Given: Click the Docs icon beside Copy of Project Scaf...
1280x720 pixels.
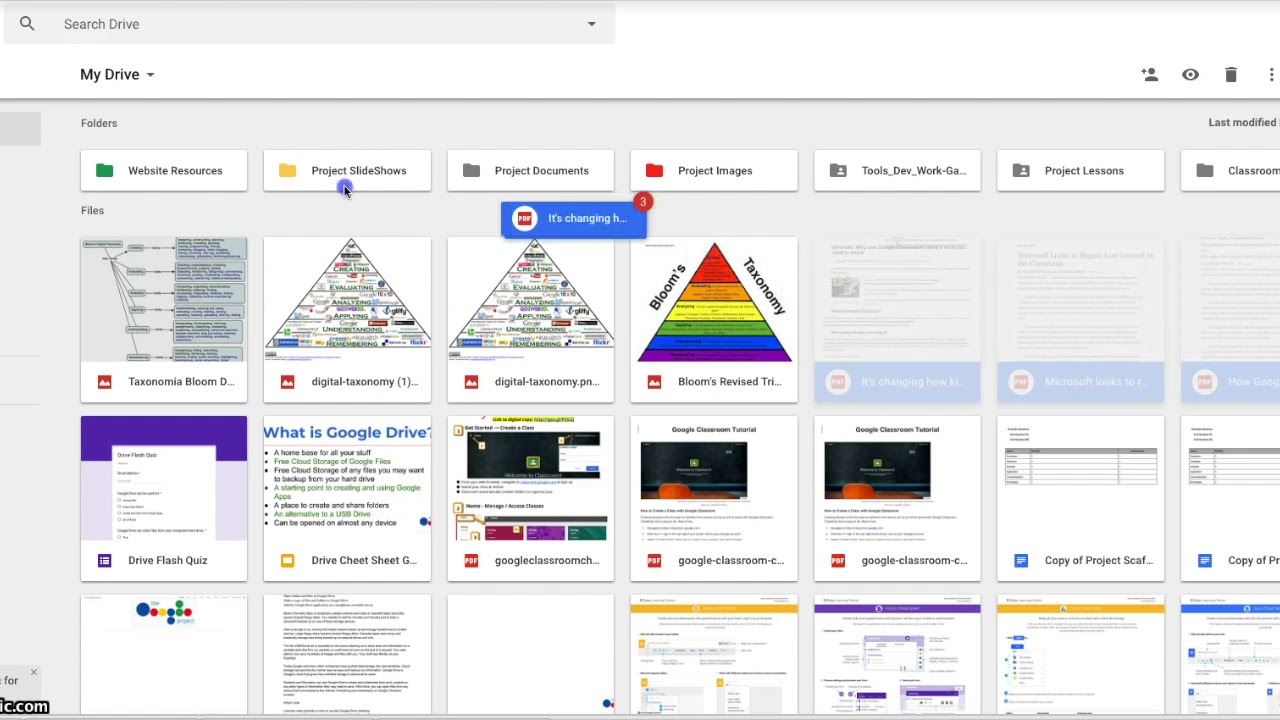Looking at the screenshot, I should point(1021,561).
